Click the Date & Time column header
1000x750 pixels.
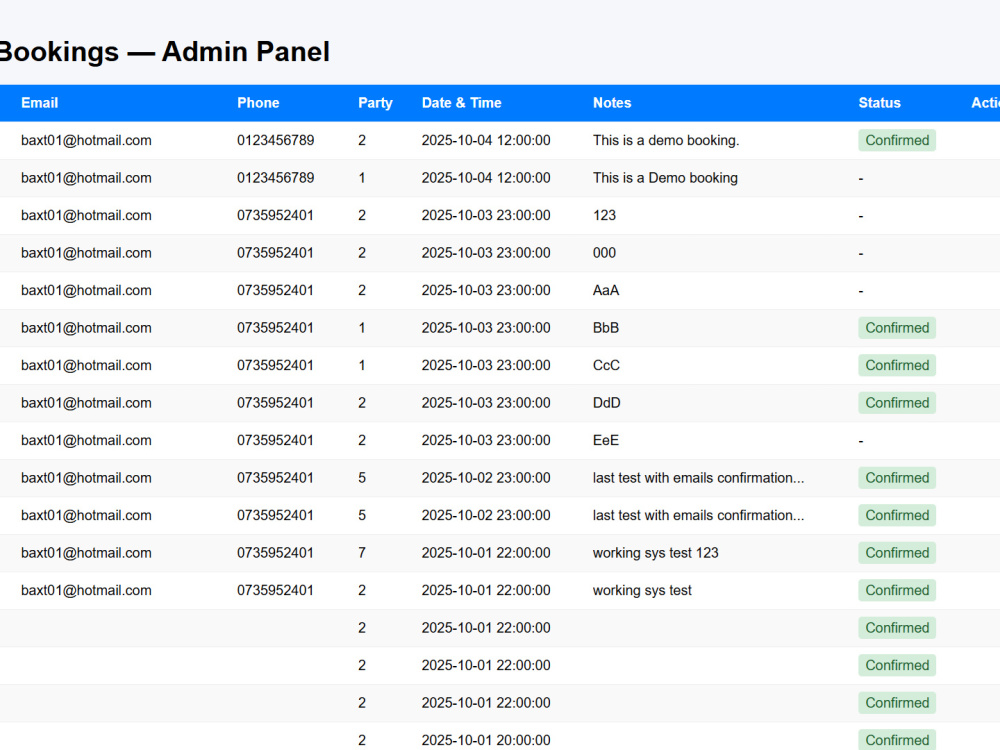(462, 103)
